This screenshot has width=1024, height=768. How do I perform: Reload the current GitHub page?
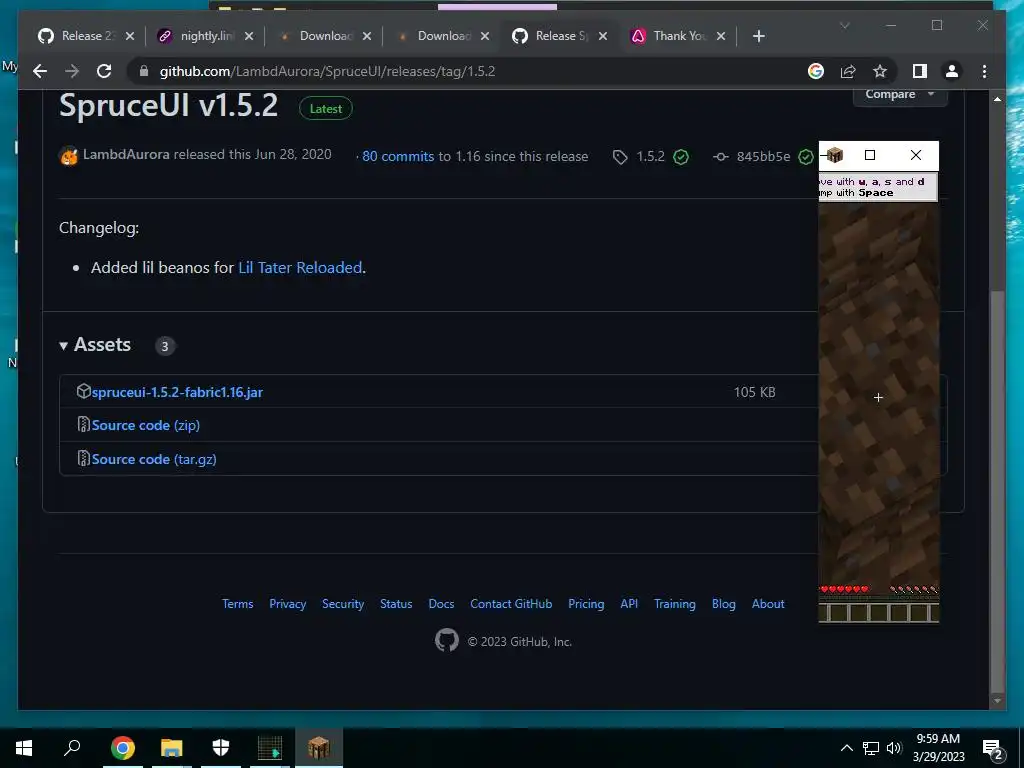coord(104,71)
